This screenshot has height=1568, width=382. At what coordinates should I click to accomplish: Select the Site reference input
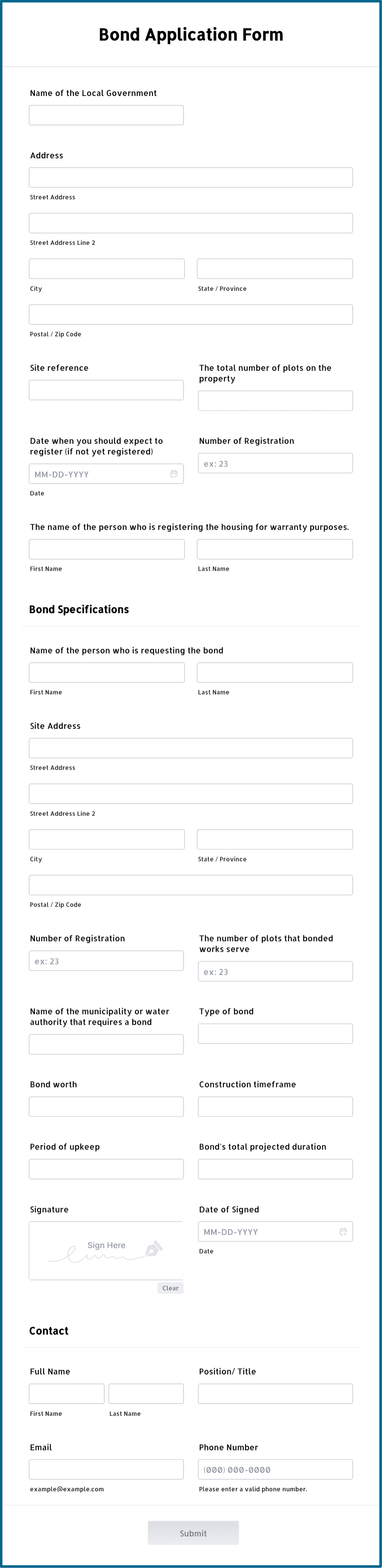pos(106,390)
